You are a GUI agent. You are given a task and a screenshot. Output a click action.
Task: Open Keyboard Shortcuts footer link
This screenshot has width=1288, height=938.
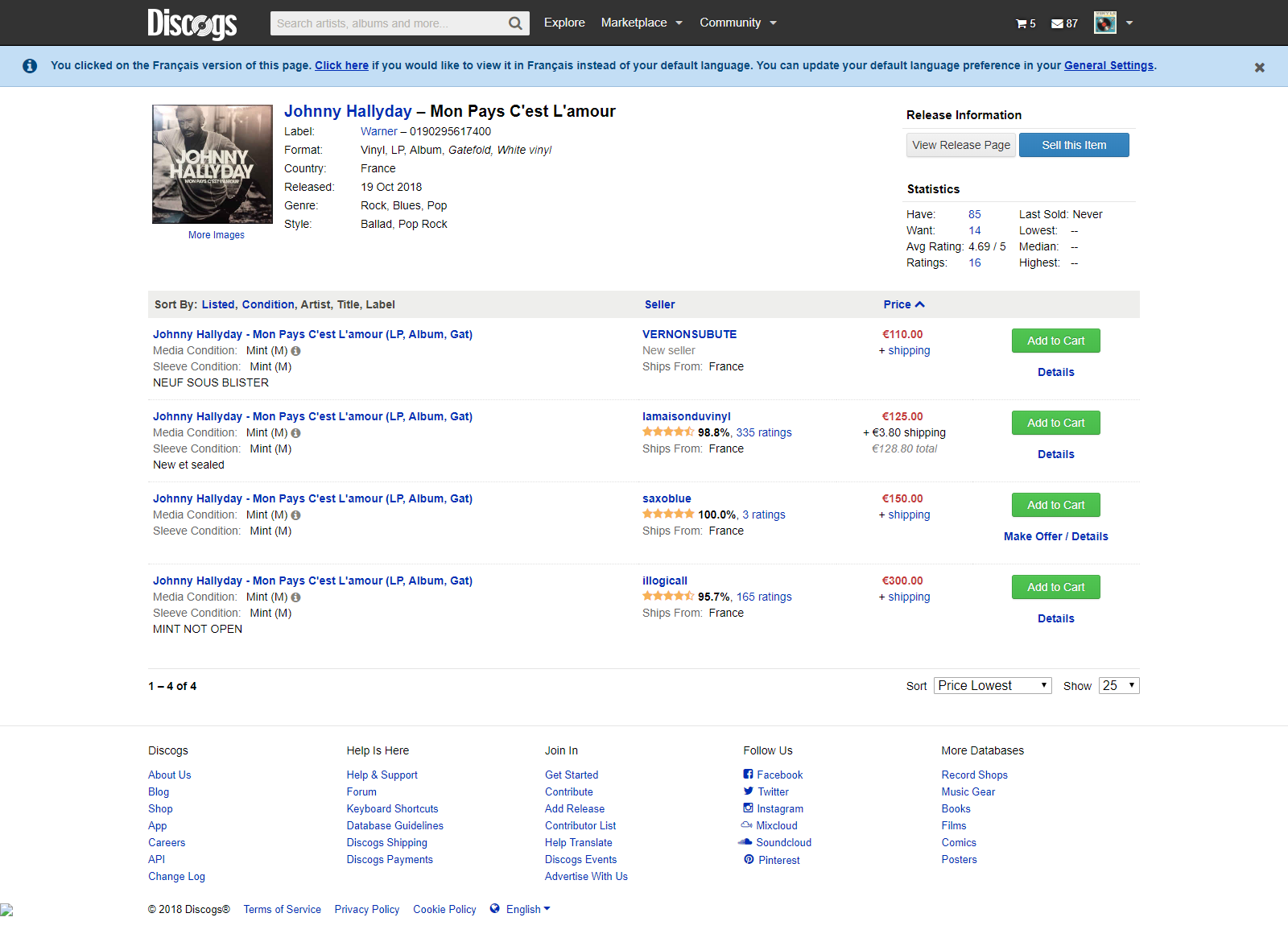393,808
